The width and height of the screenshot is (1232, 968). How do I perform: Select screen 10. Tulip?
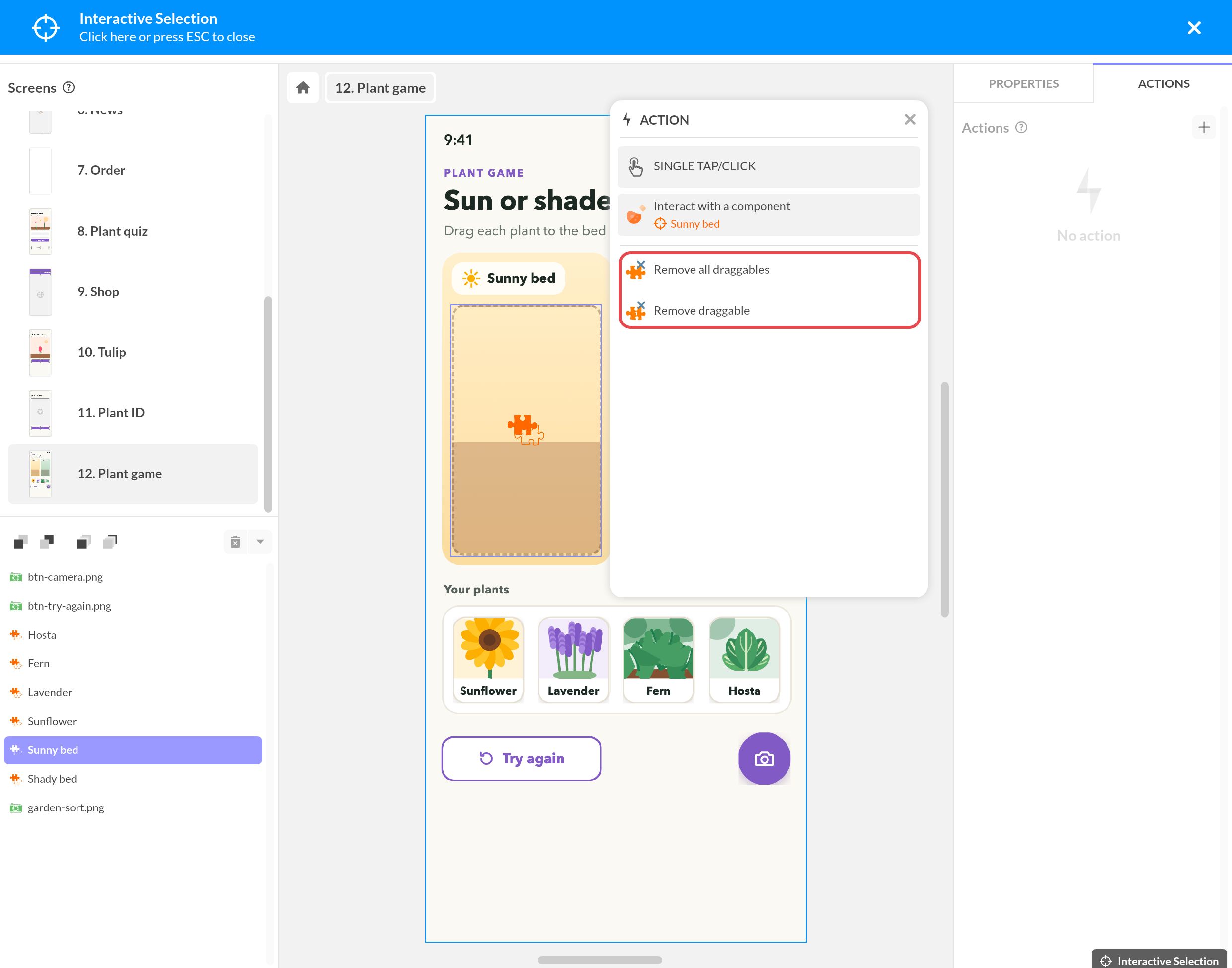pos(133,352)
